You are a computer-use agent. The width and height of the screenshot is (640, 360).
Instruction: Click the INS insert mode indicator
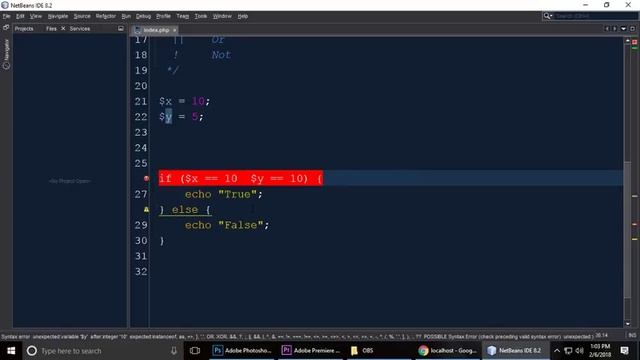(632, 335)
